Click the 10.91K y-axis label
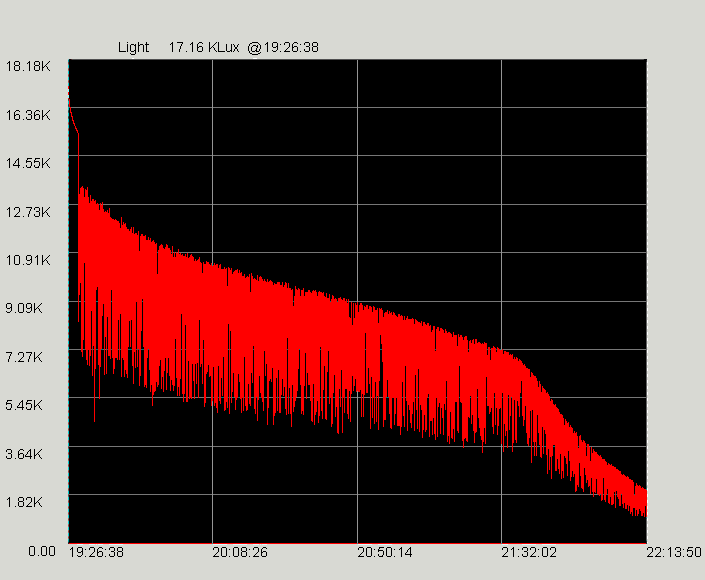 point(28,260)
